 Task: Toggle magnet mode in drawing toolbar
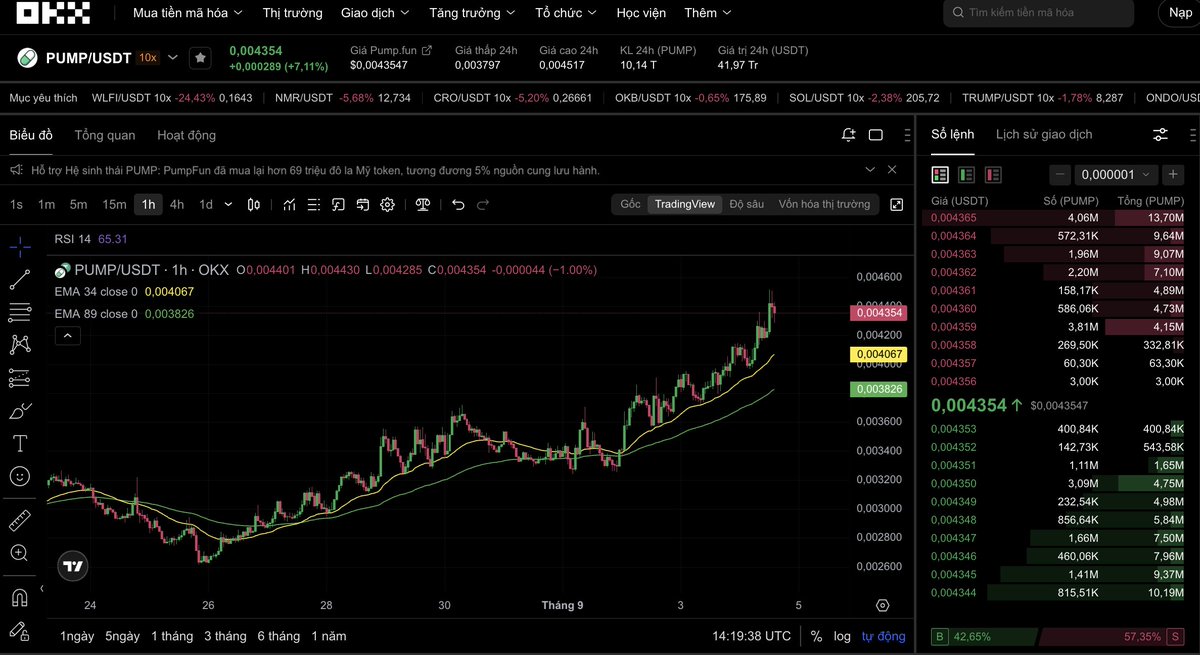[x=19, y=598]
